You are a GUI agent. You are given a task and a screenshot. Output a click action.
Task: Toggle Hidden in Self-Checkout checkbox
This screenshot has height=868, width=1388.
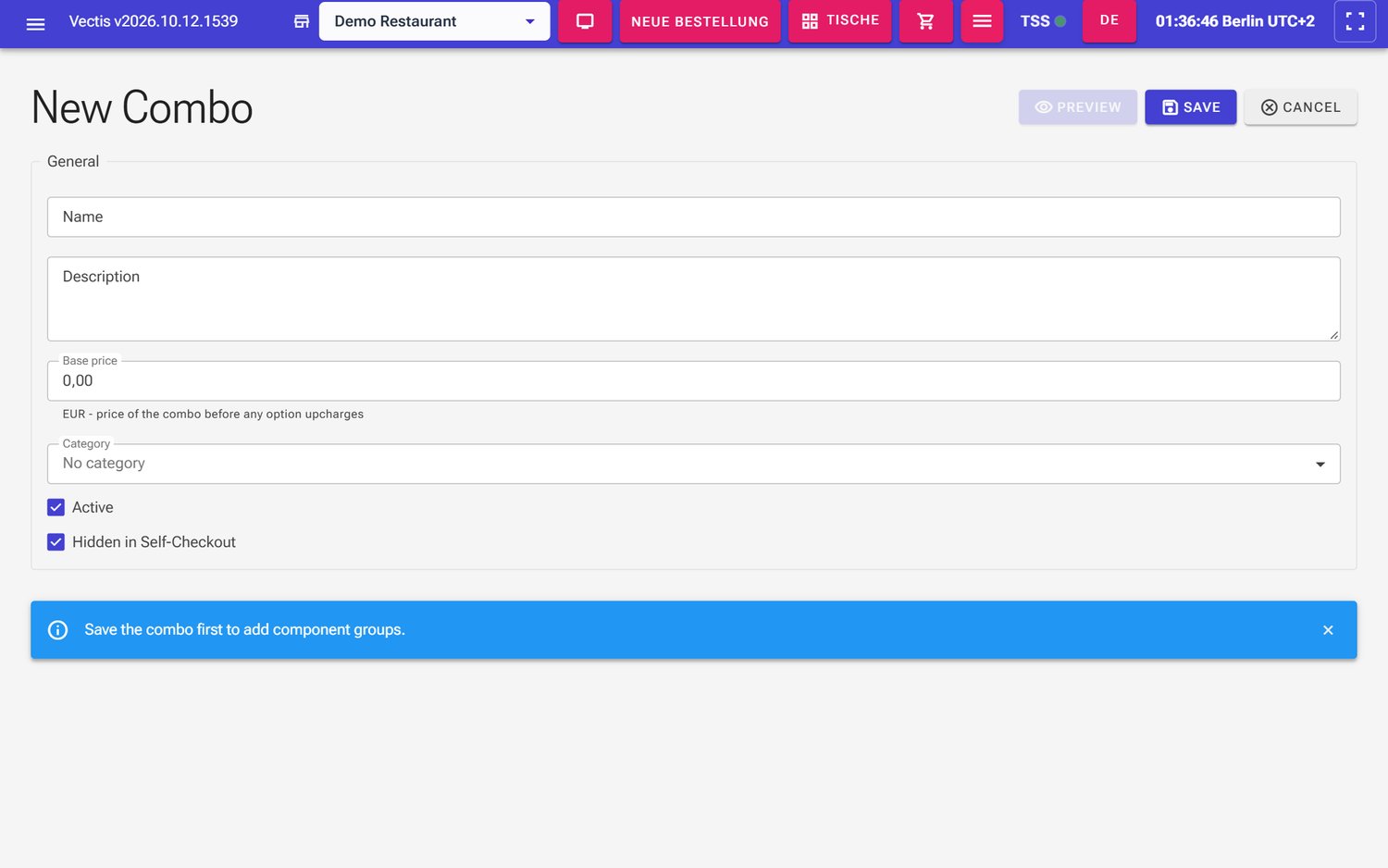[56, 542]
